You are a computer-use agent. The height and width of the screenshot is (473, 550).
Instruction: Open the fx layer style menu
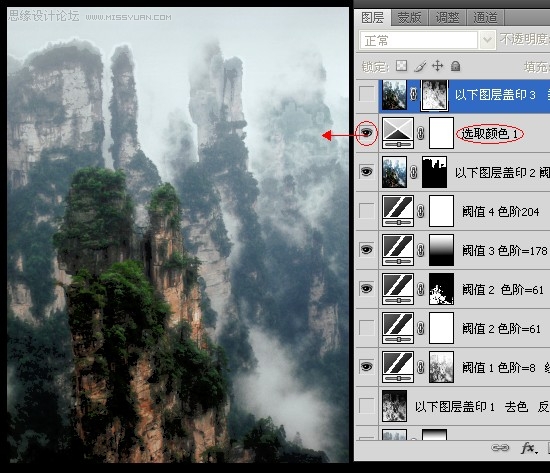[528, 448]
